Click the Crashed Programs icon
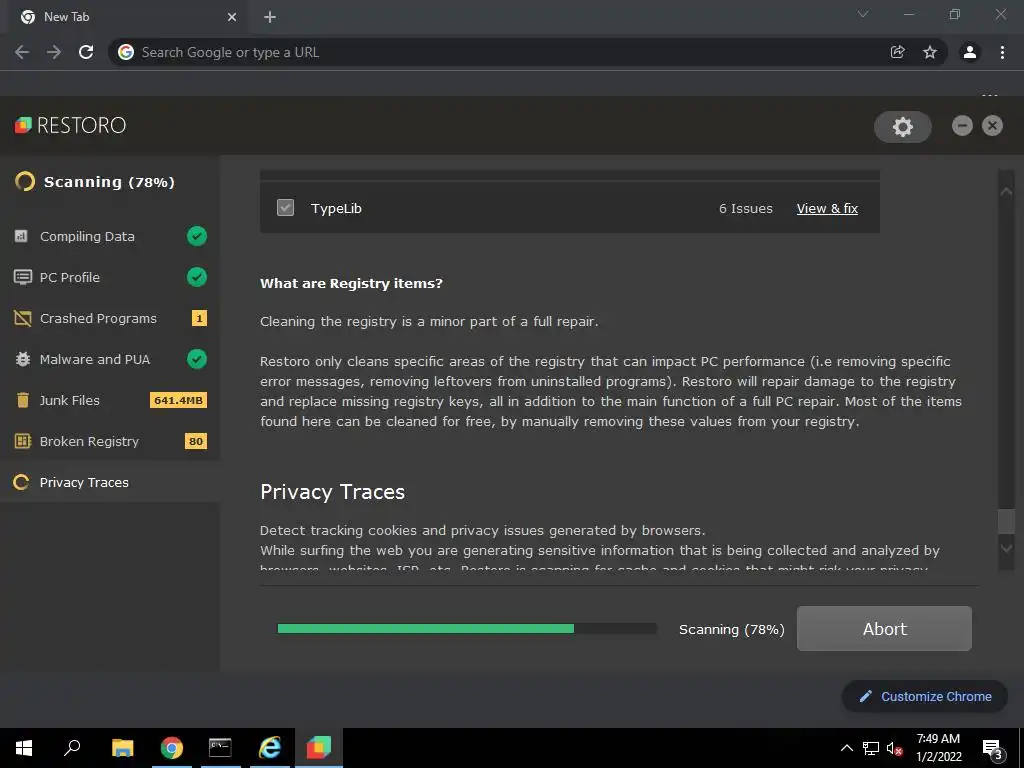The image size is (1024, 768). (22, 318)
